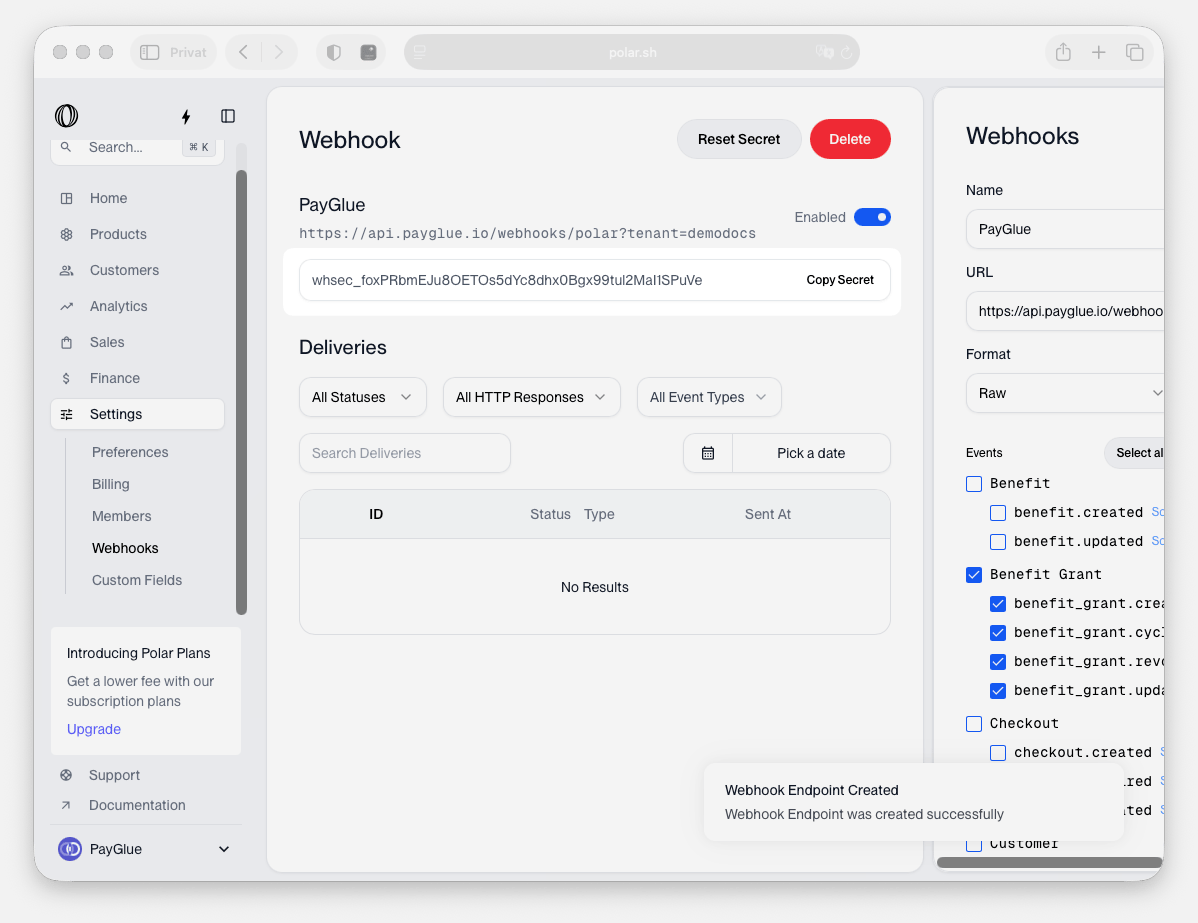Open the Format Raw dropdown
Viewport: 1198px width, 923px height.
(x=1065, y=393)
